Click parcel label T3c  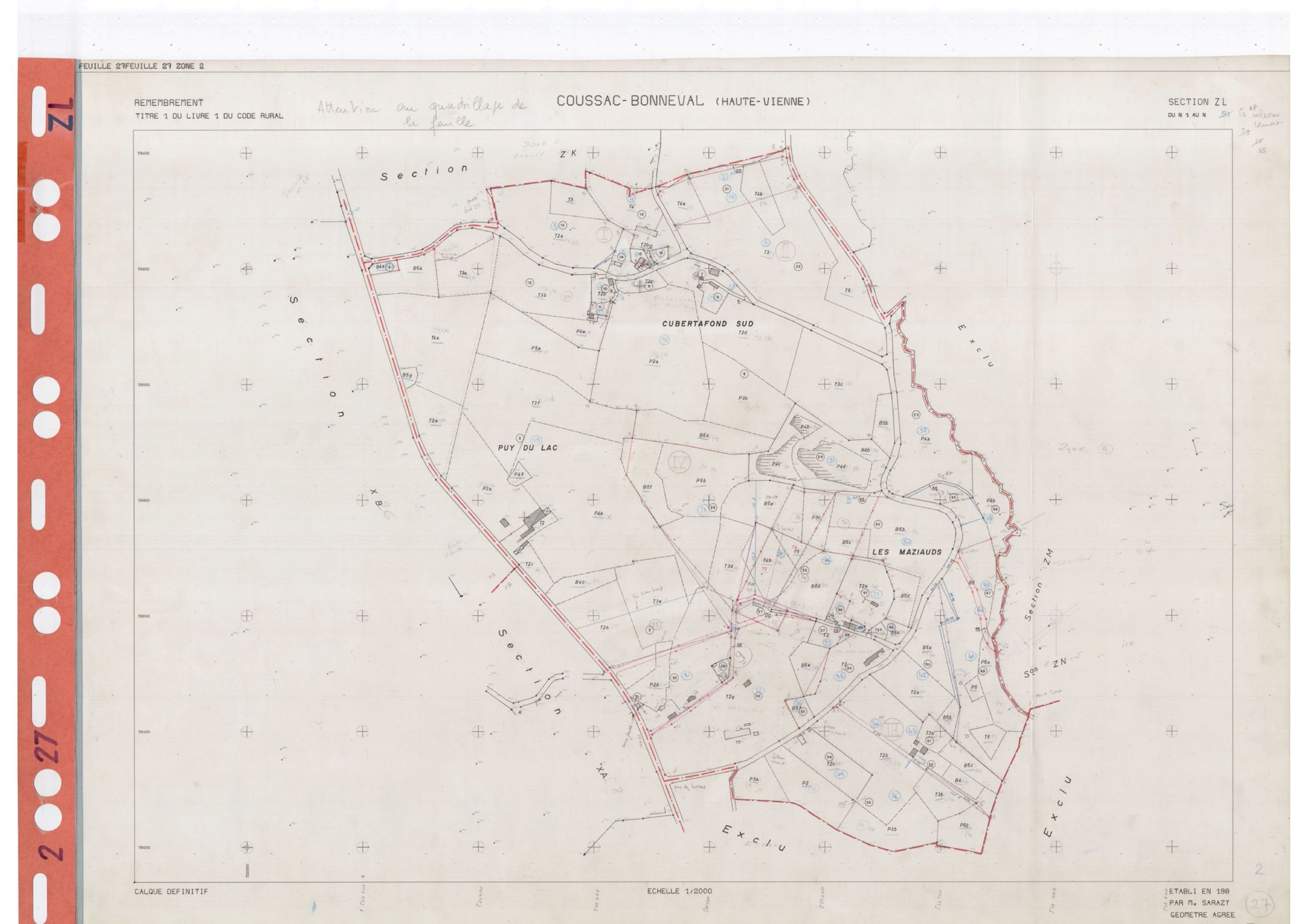(x=838, y=385)
